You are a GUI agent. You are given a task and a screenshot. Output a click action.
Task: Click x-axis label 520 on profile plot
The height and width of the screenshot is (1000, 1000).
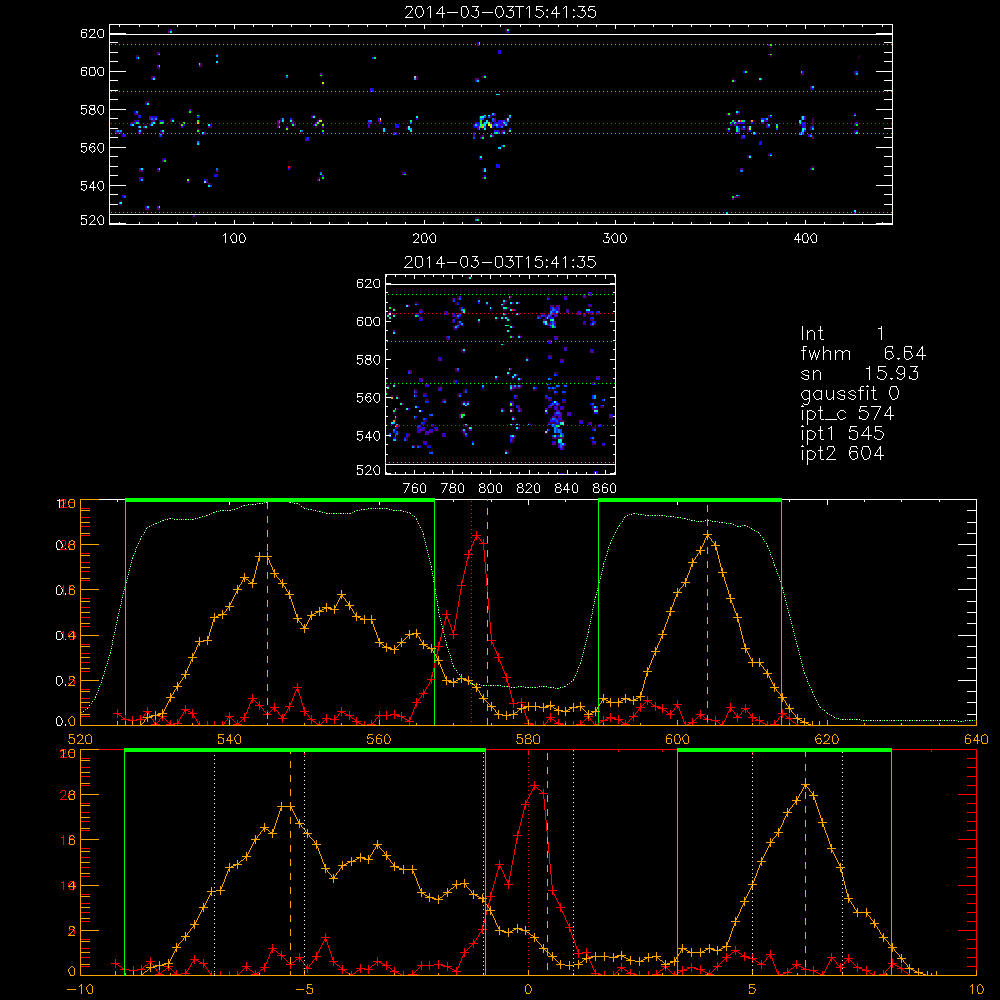[80, 740]
